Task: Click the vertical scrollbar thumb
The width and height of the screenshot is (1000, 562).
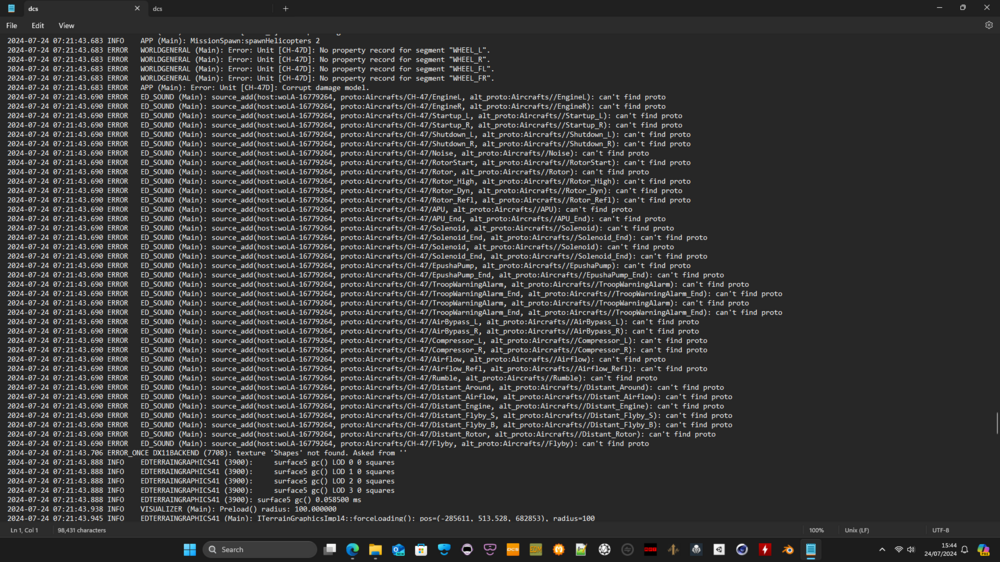Action: (x=997, y=423)
